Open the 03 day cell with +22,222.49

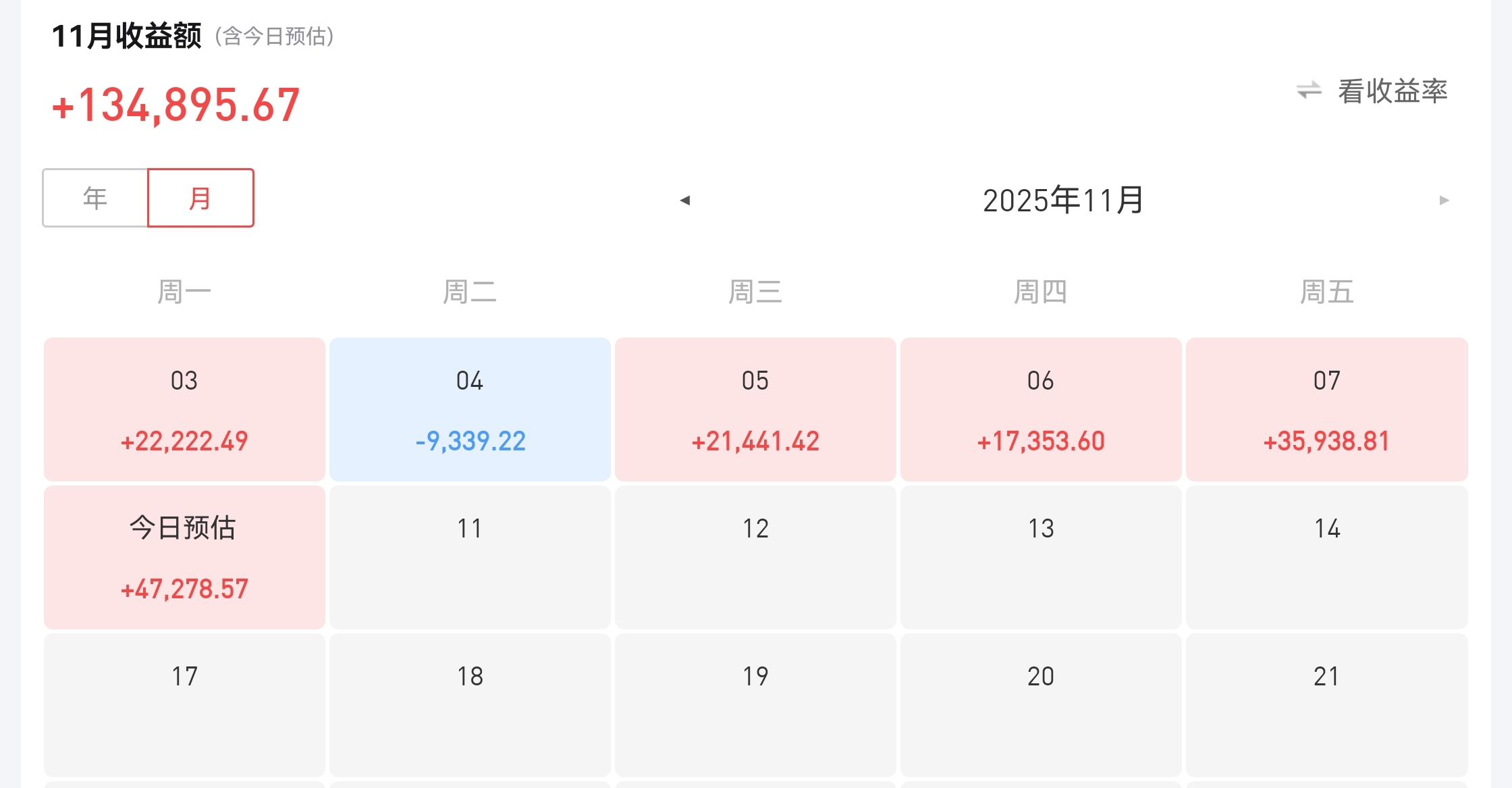pyautogui.click(x=184, y=409)
